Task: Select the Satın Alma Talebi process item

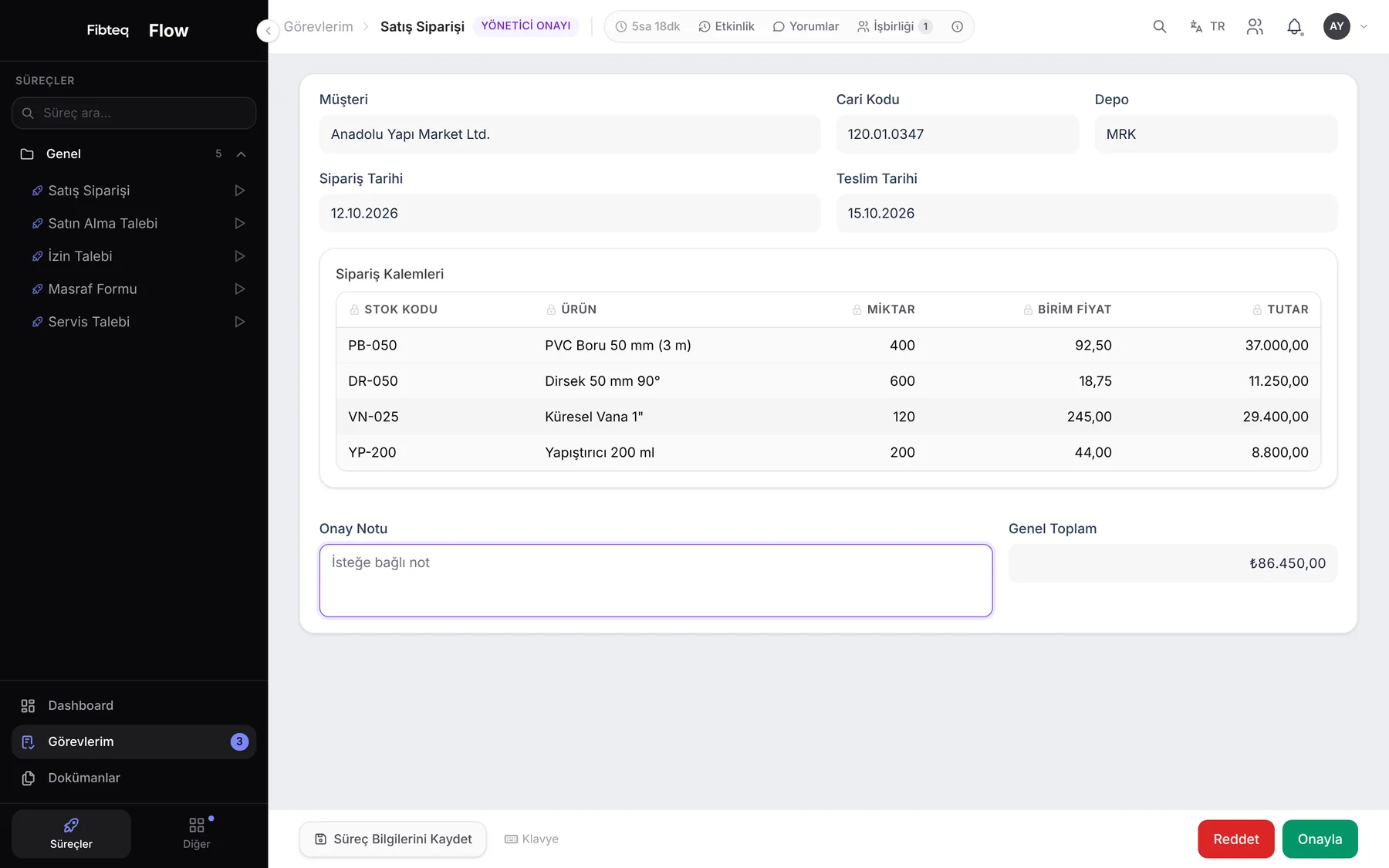Action: click(103, 223)
